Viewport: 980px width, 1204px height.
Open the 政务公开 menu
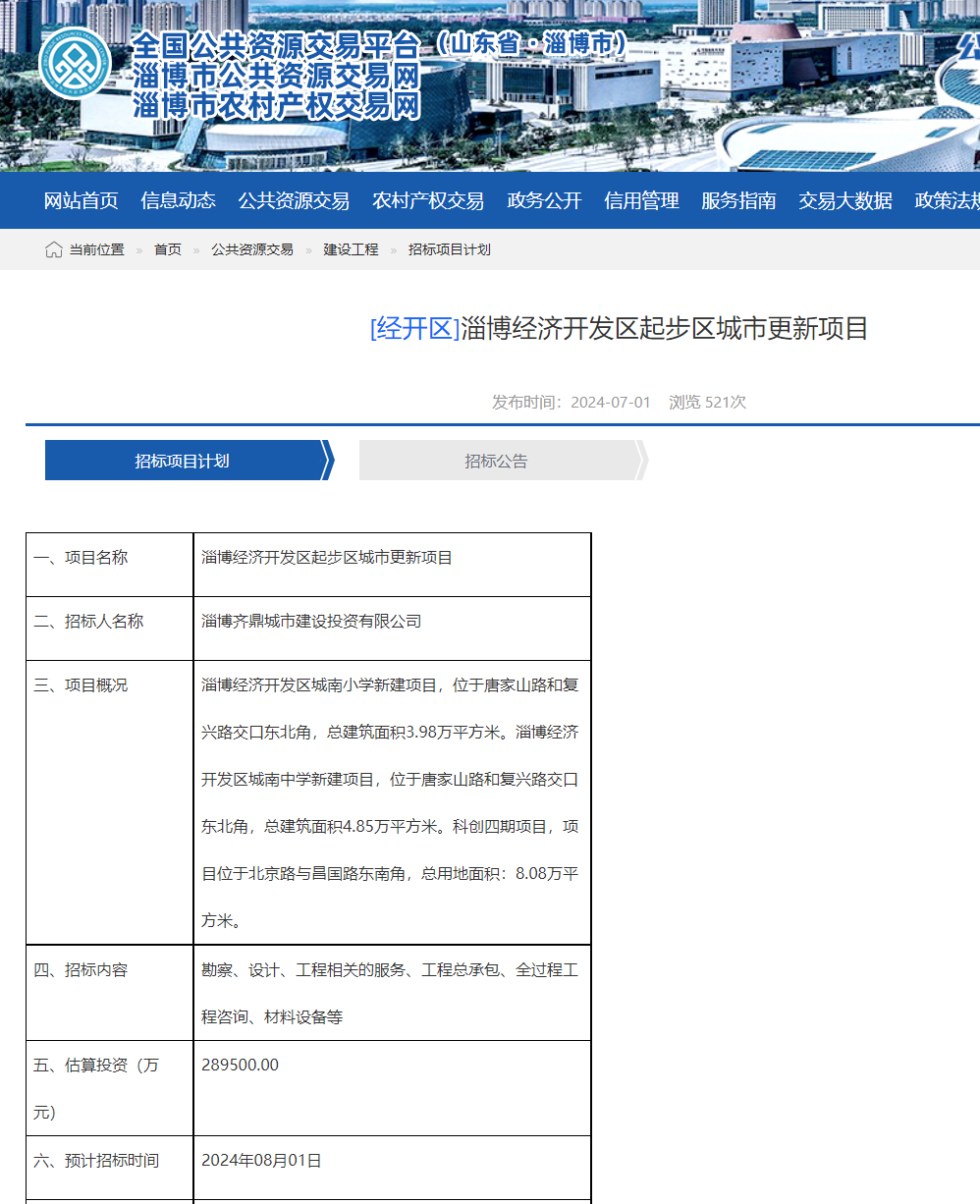click(544, 200)
